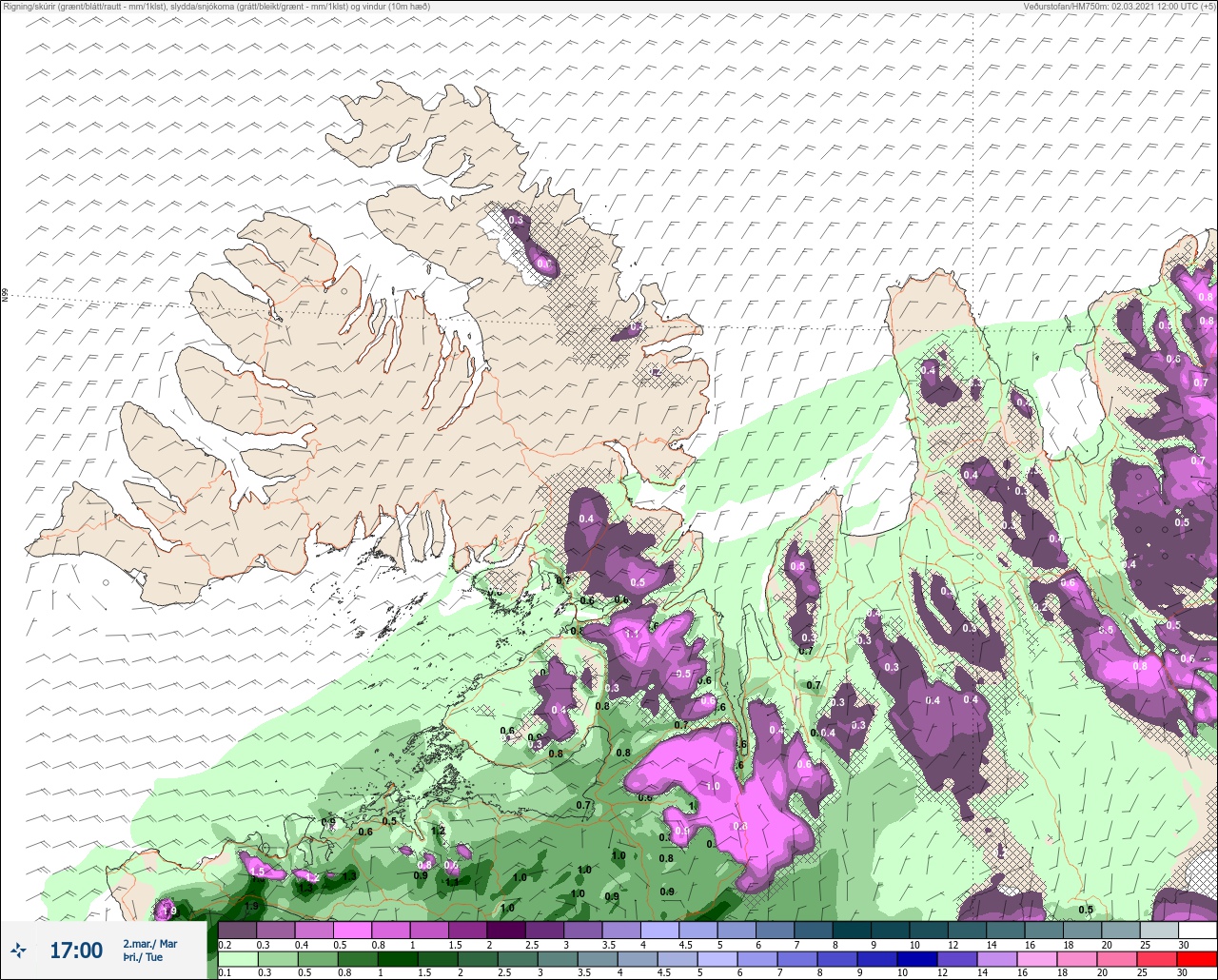The height and width of the screenshot is (980, 1218).
Task: Select upper legend swatch labeled 0.3
Action: [x=276, y=930]
